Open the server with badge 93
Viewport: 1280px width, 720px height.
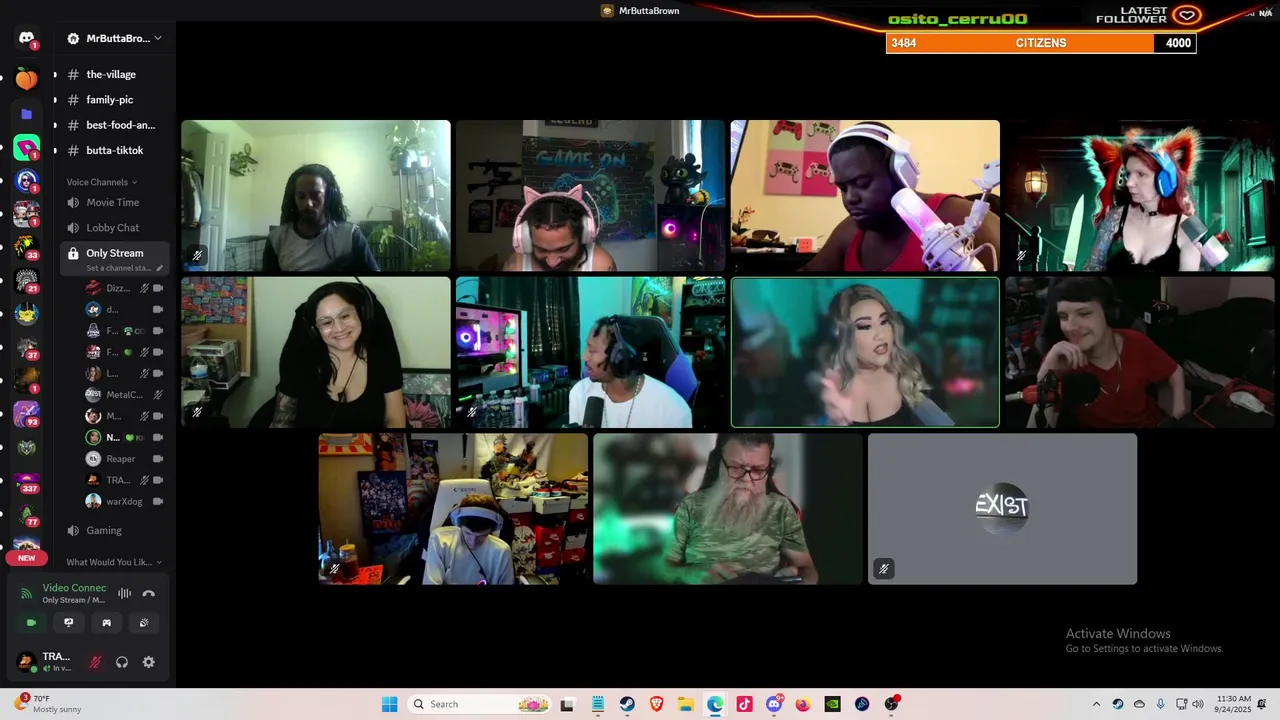[x=27, y=413]
